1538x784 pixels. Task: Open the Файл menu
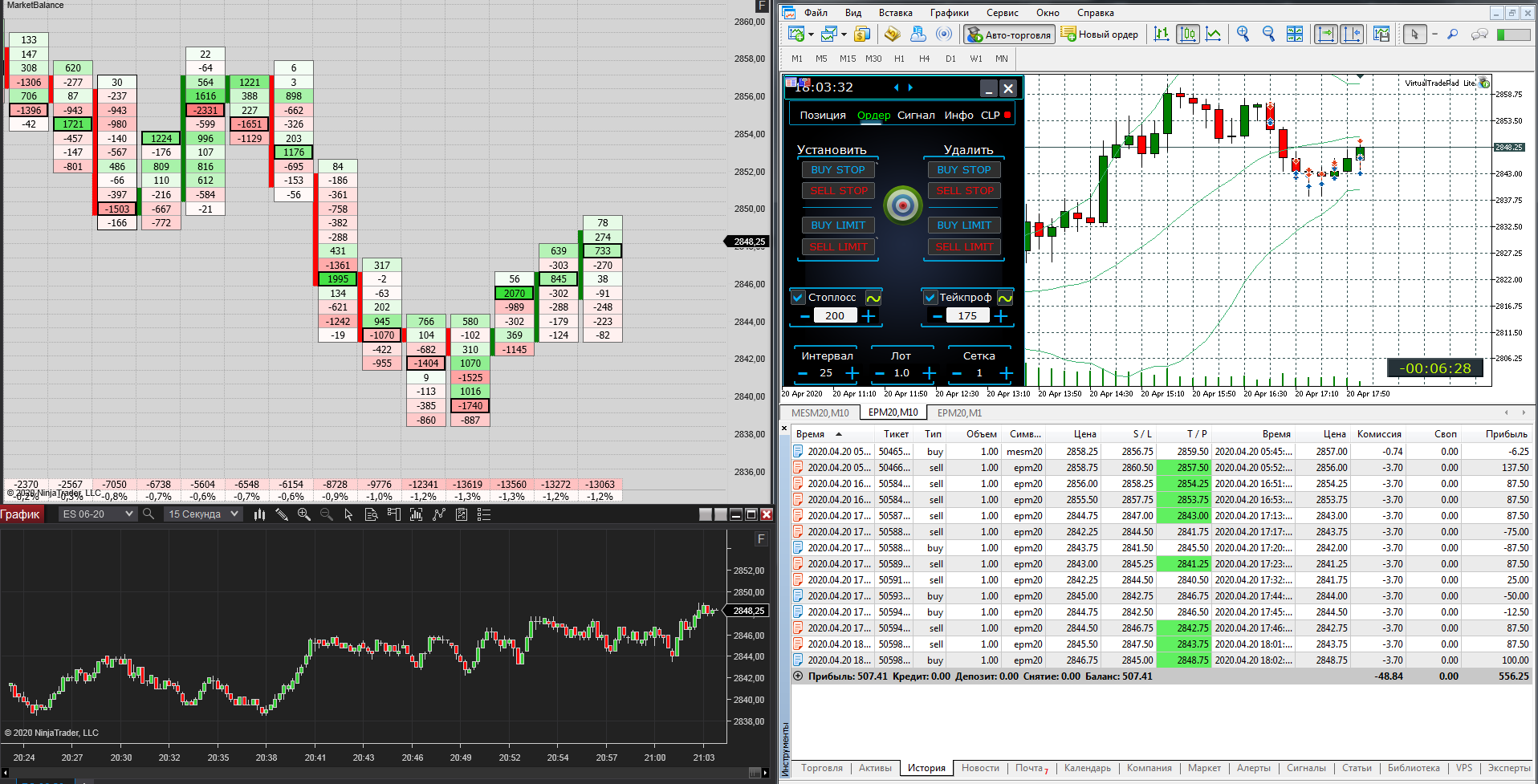pyautogui.click(x=816, y=13)
